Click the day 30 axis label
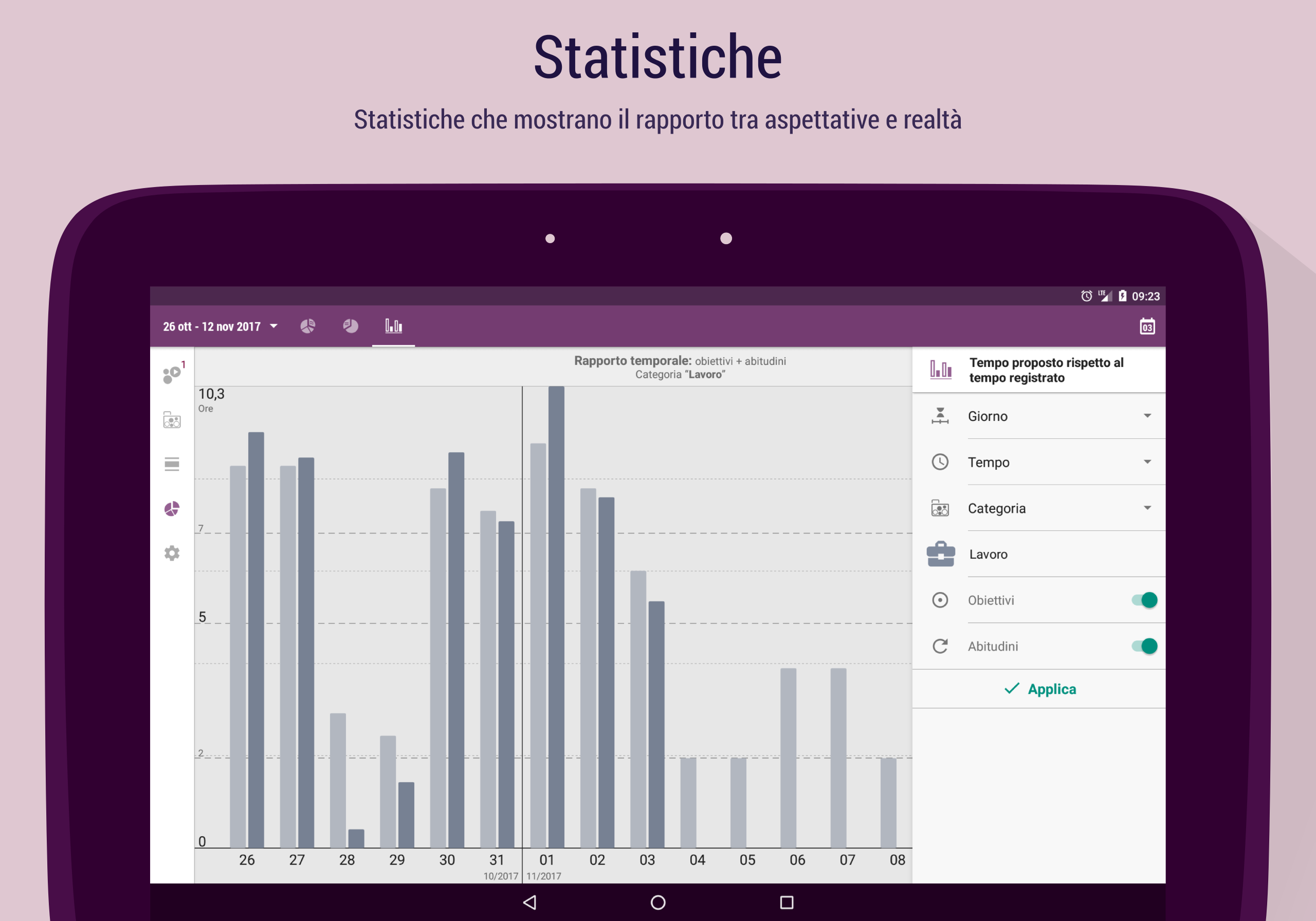The image size is (1316, 921). tap(447, 860)
